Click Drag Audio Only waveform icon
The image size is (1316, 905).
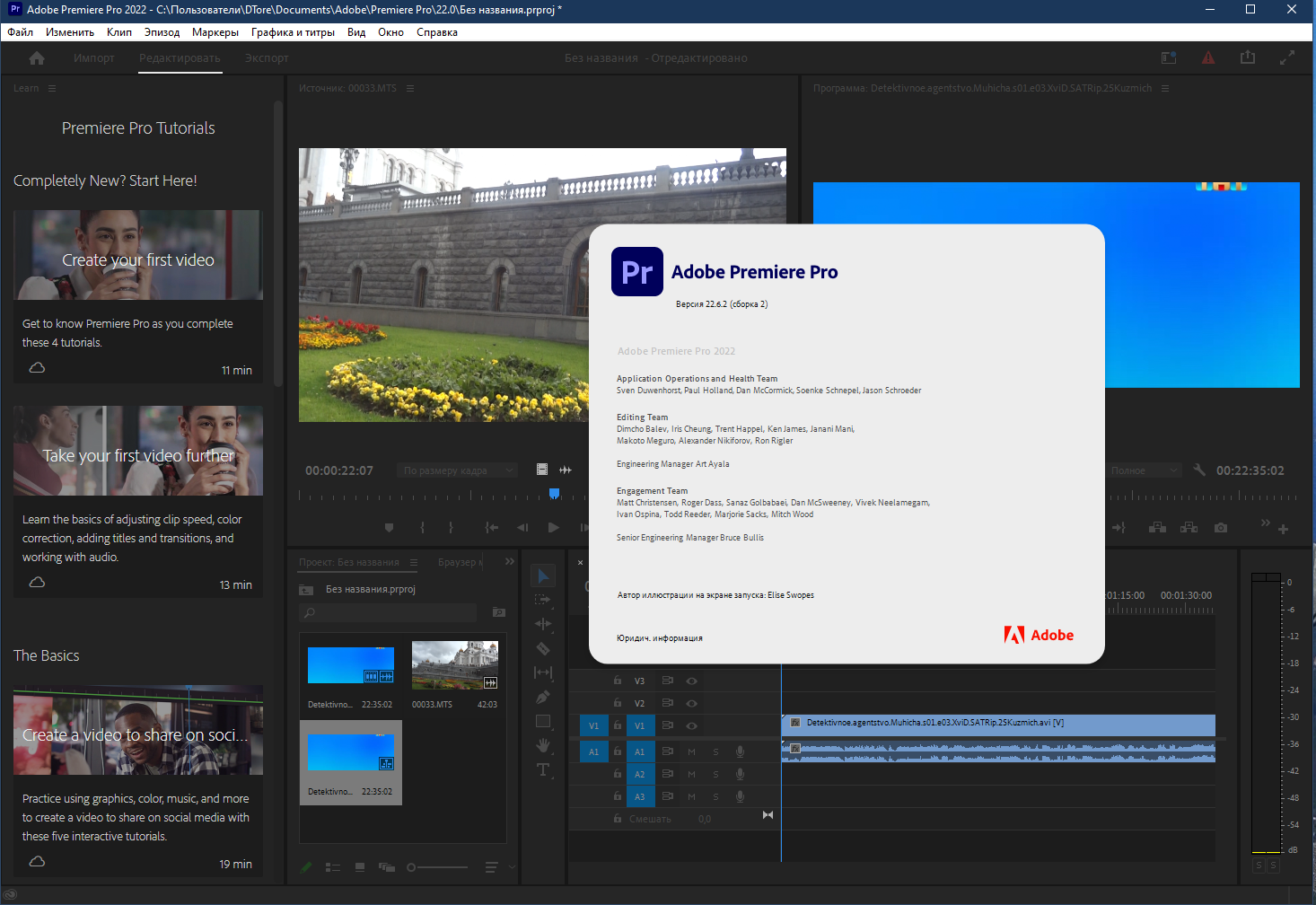pos(566,470)
